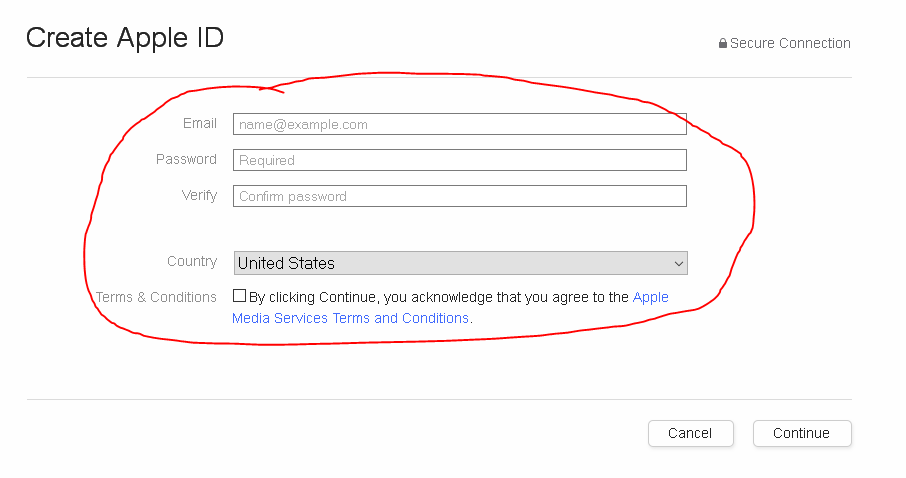Image resolution: width=906 pixels, height=478 pixels.
Task: Click the lock icon beside Secure Connection
Action: (x=722, y=44)
